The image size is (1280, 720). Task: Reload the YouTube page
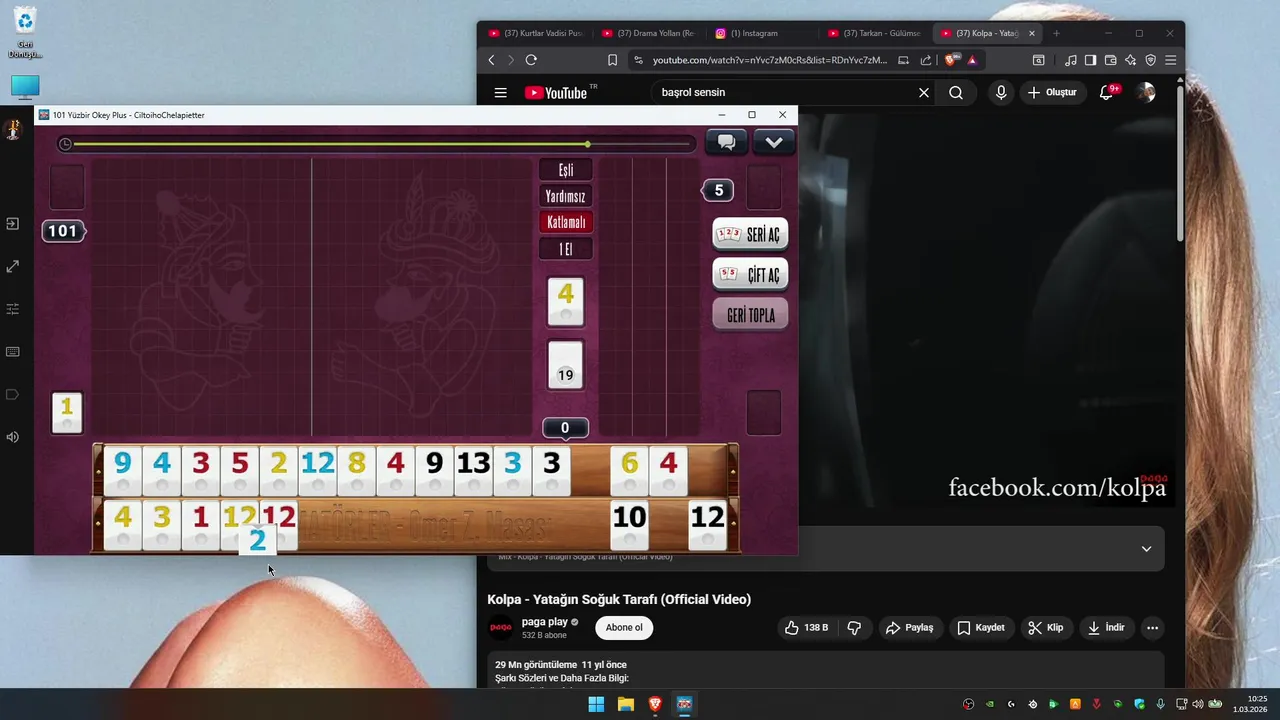coord(531,60)
